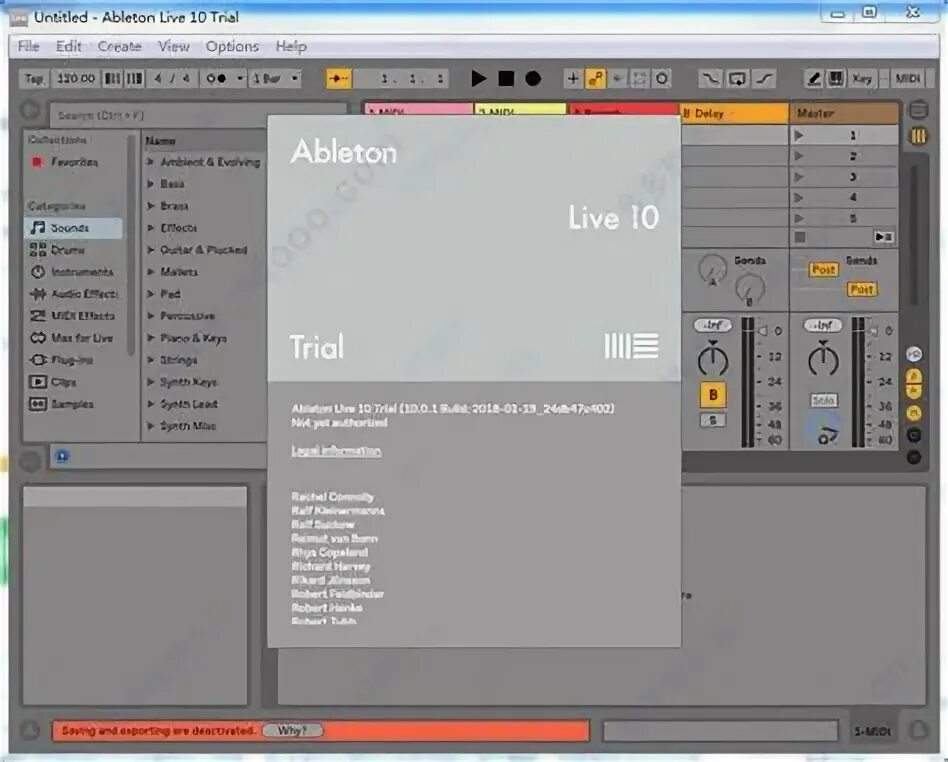This screenshot has height=762, width=948.
Task: Select the Audio Effects category
Action: (74, 294)
